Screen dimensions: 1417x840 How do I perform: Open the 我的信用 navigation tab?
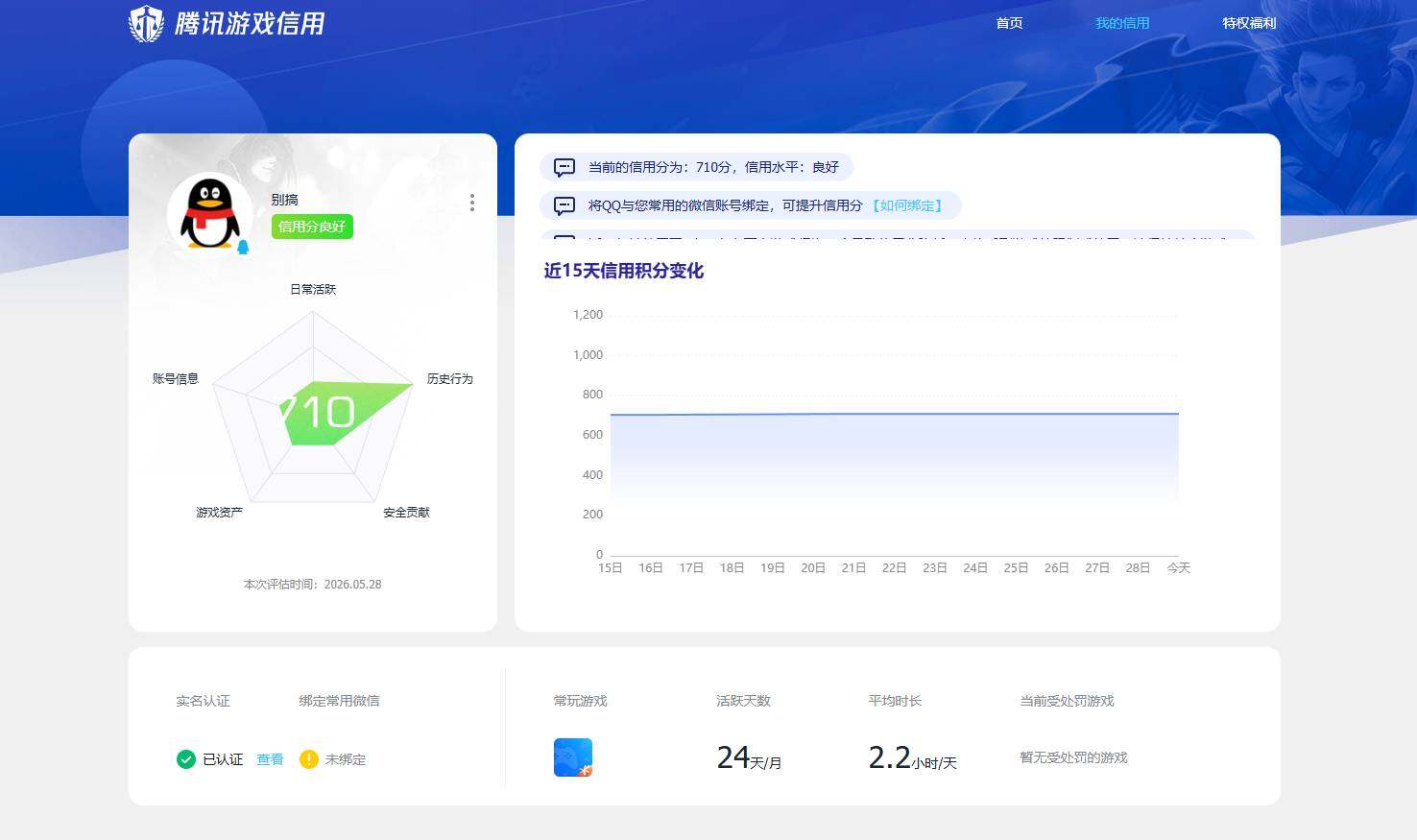point(1122,23)
